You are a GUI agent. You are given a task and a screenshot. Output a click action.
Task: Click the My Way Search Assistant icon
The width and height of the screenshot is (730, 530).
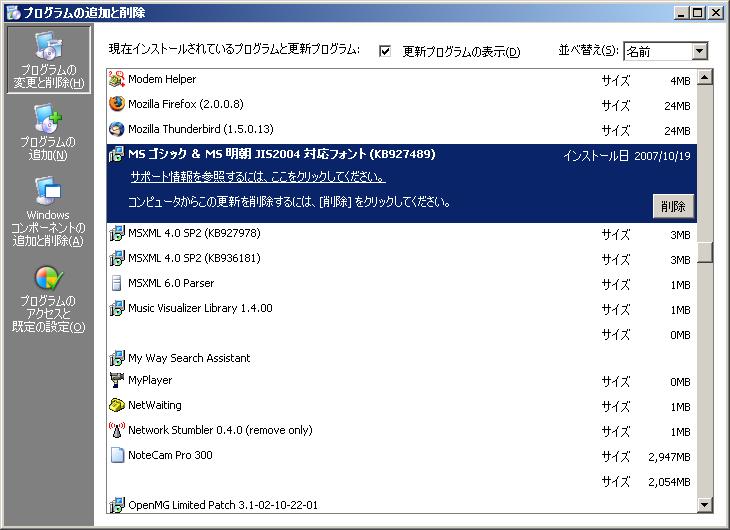pos(117,358)
